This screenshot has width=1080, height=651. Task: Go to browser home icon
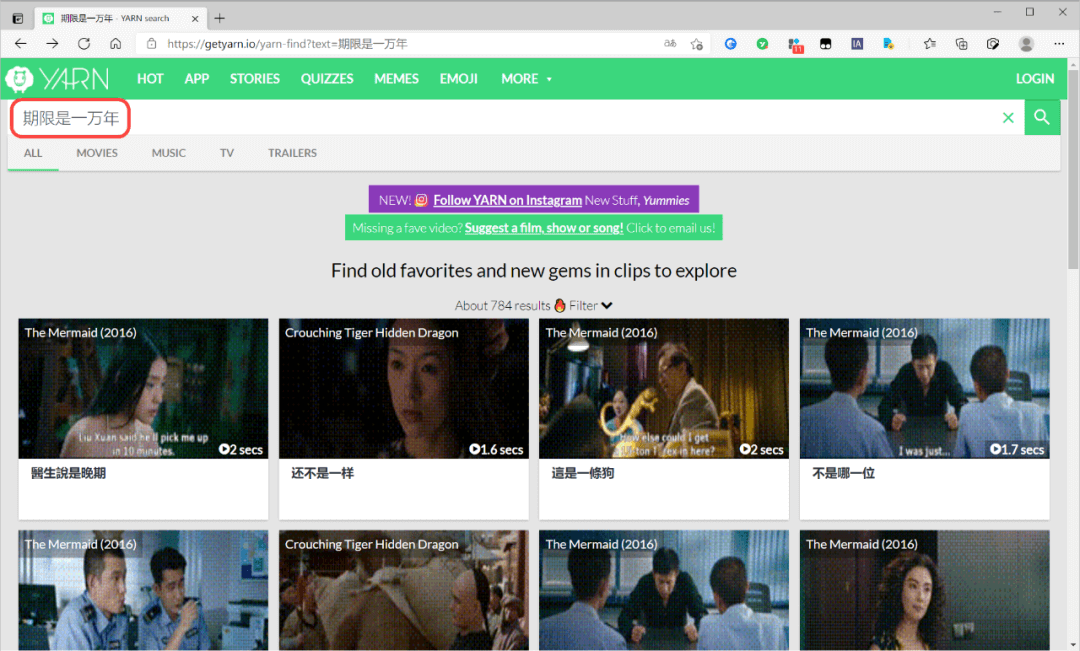pos(116,43)
